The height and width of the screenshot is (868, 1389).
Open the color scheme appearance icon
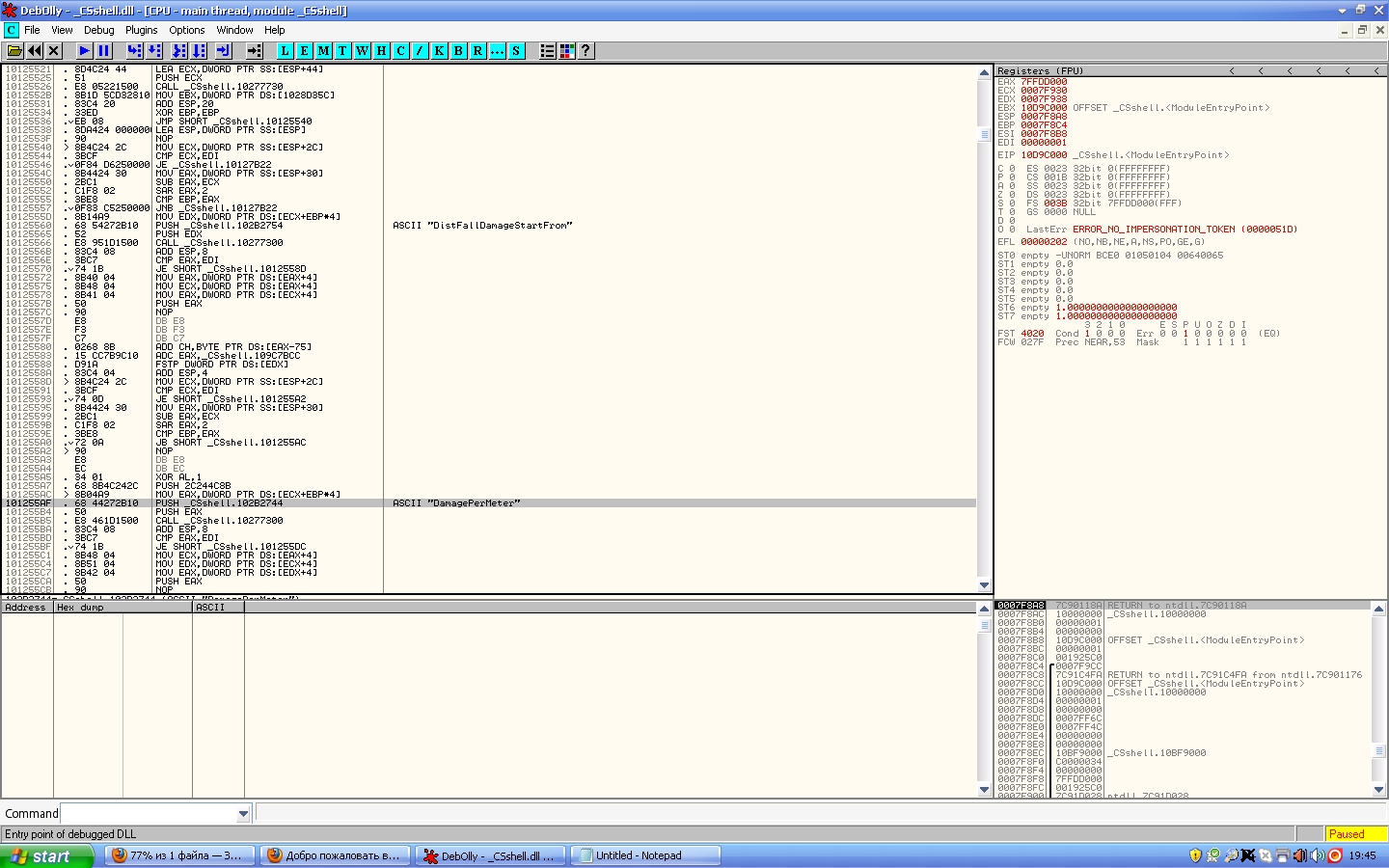566,51
